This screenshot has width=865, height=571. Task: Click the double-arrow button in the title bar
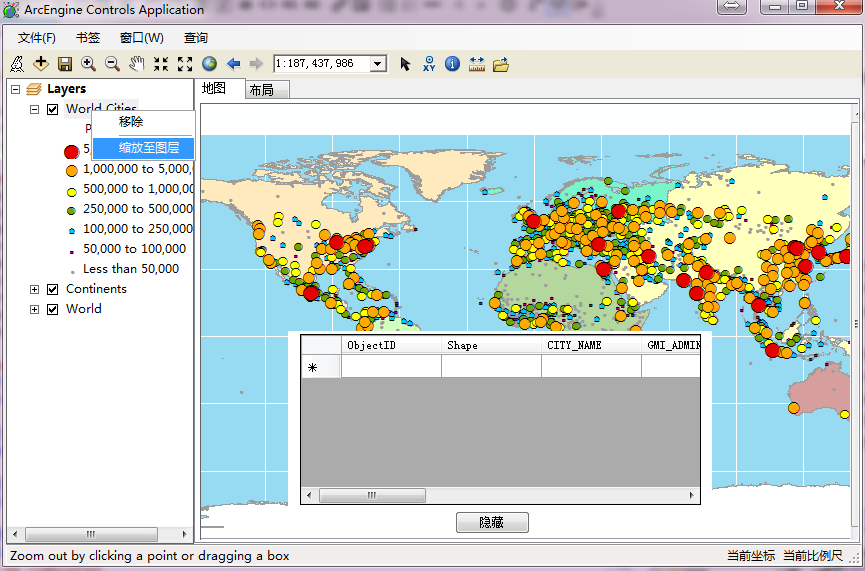coord(731,6)
